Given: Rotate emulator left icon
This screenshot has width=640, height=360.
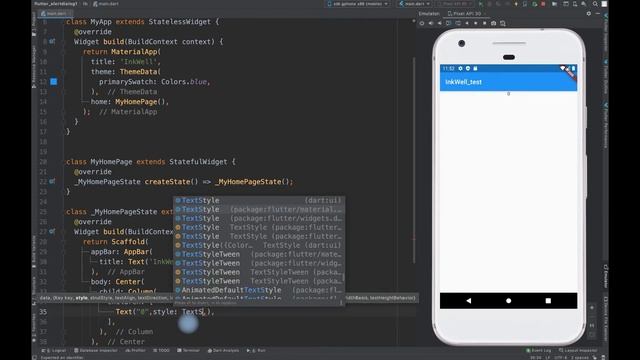Looking at the screenshot, I should tap(449, 23).
